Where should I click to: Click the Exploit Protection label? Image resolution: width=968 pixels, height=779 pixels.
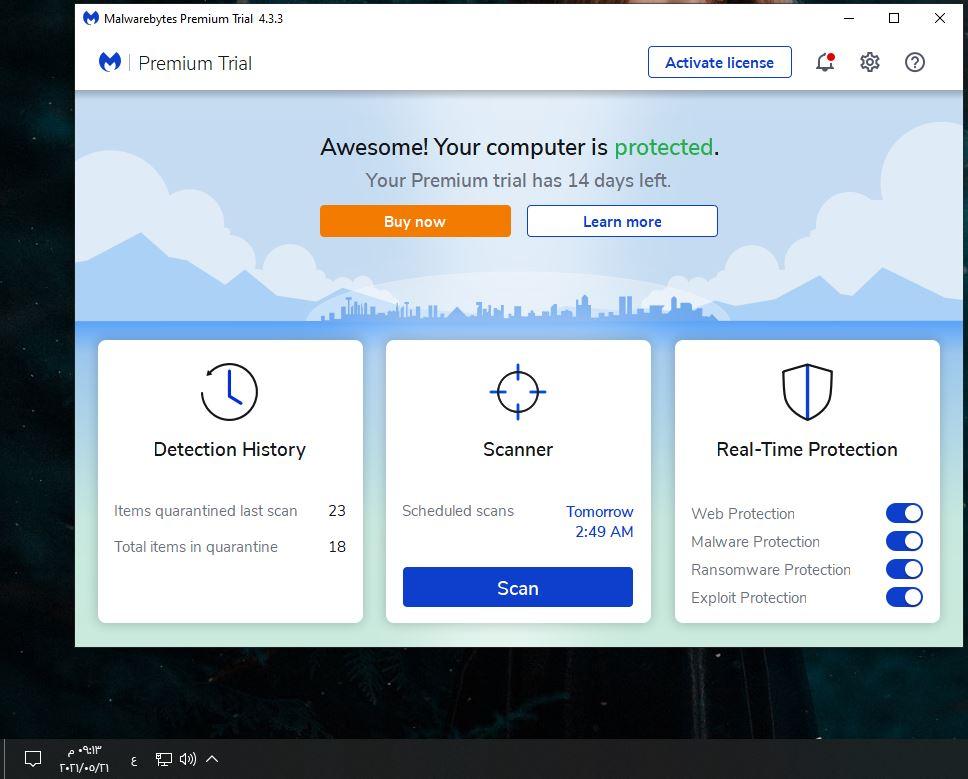[748, 598]
